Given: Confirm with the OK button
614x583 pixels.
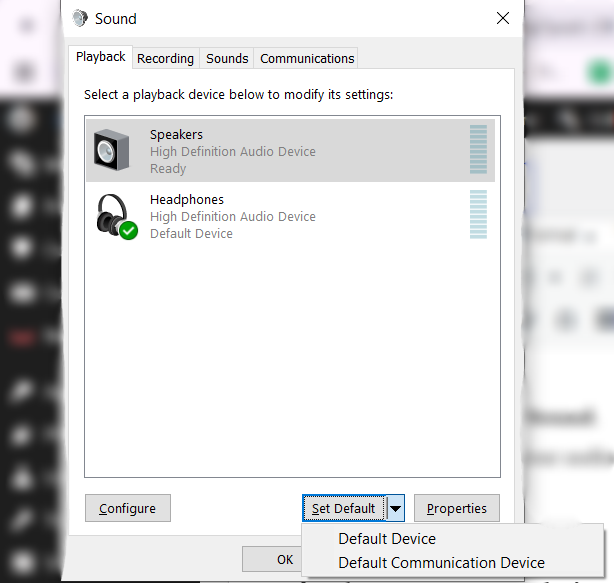Looking at the screenshot, I should coord(272,559).
